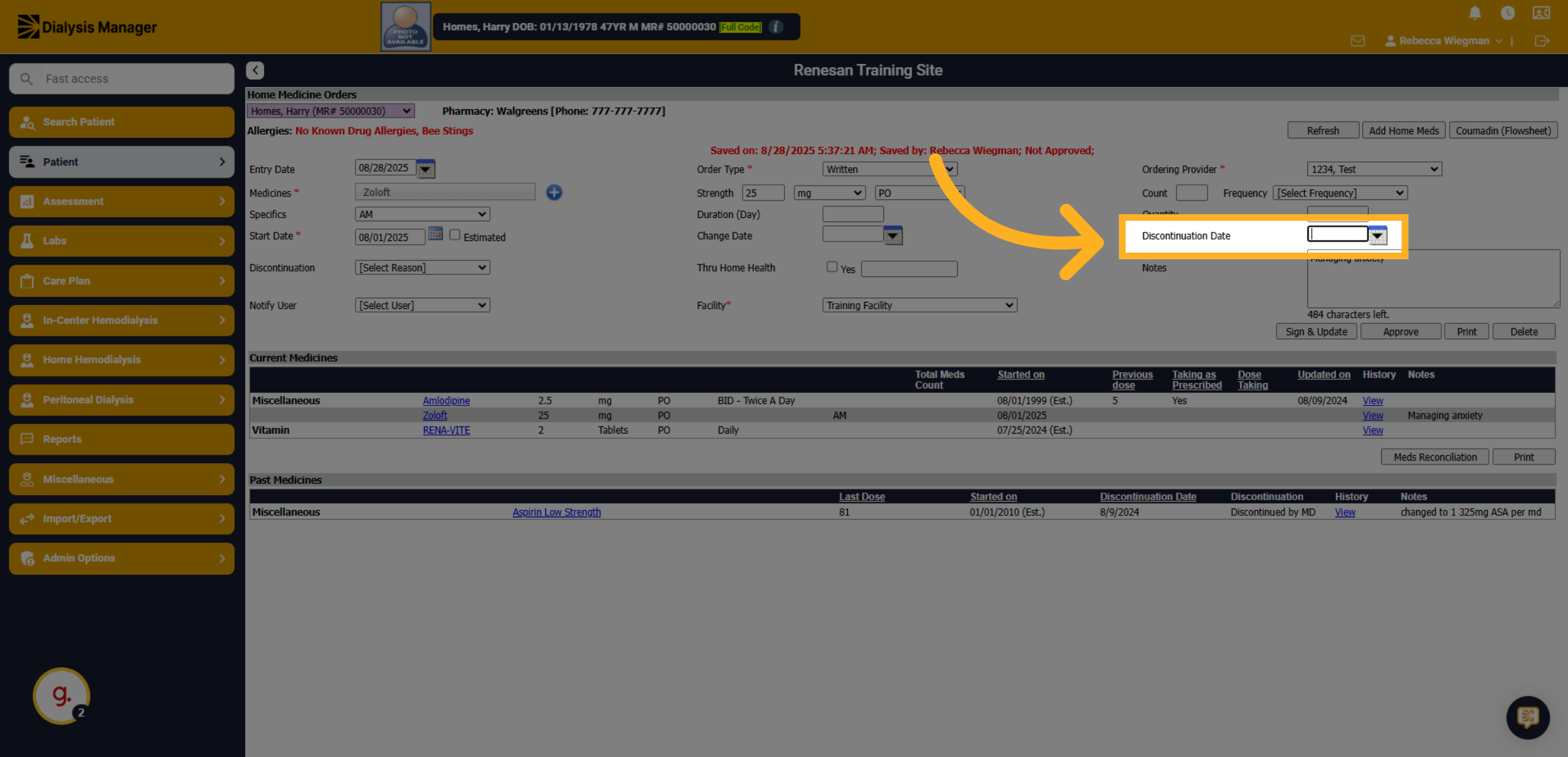
Task: Expand the Patient sidebar menu
Action: pos(122,161)
